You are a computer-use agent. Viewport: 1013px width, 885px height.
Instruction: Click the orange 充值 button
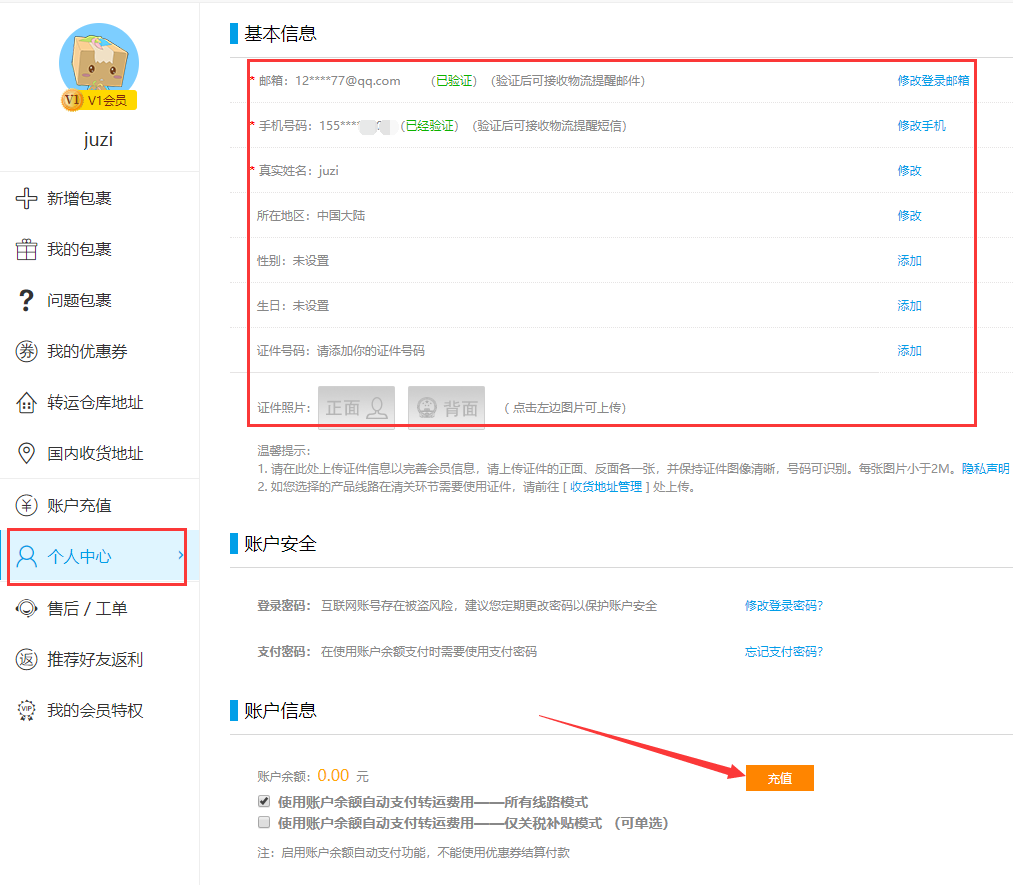(780, 778)
